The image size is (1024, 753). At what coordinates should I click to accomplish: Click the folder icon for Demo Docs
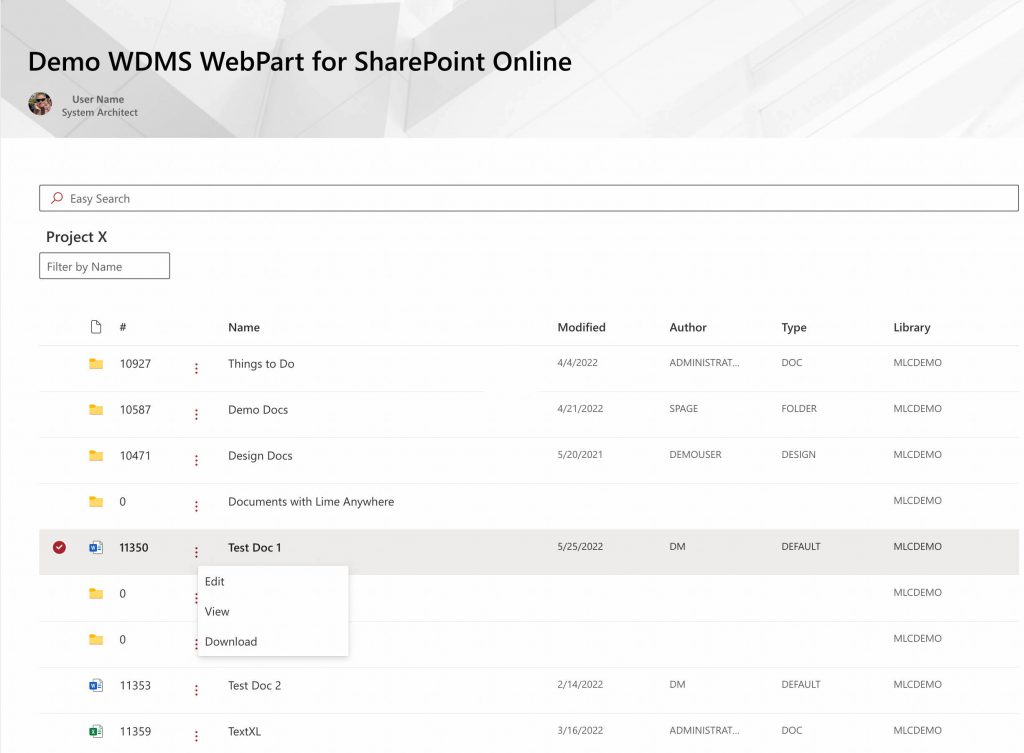pyautogui.click(x=96, y=409)
